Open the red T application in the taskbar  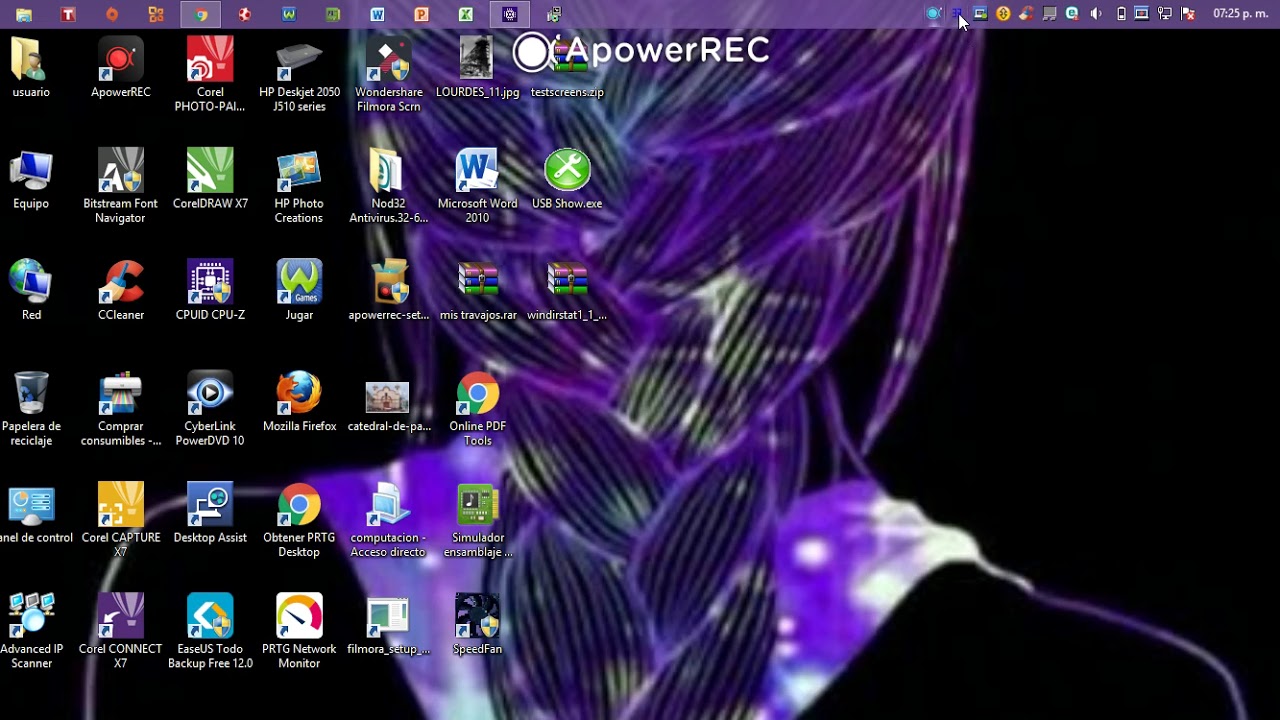(x=68, y=14)
